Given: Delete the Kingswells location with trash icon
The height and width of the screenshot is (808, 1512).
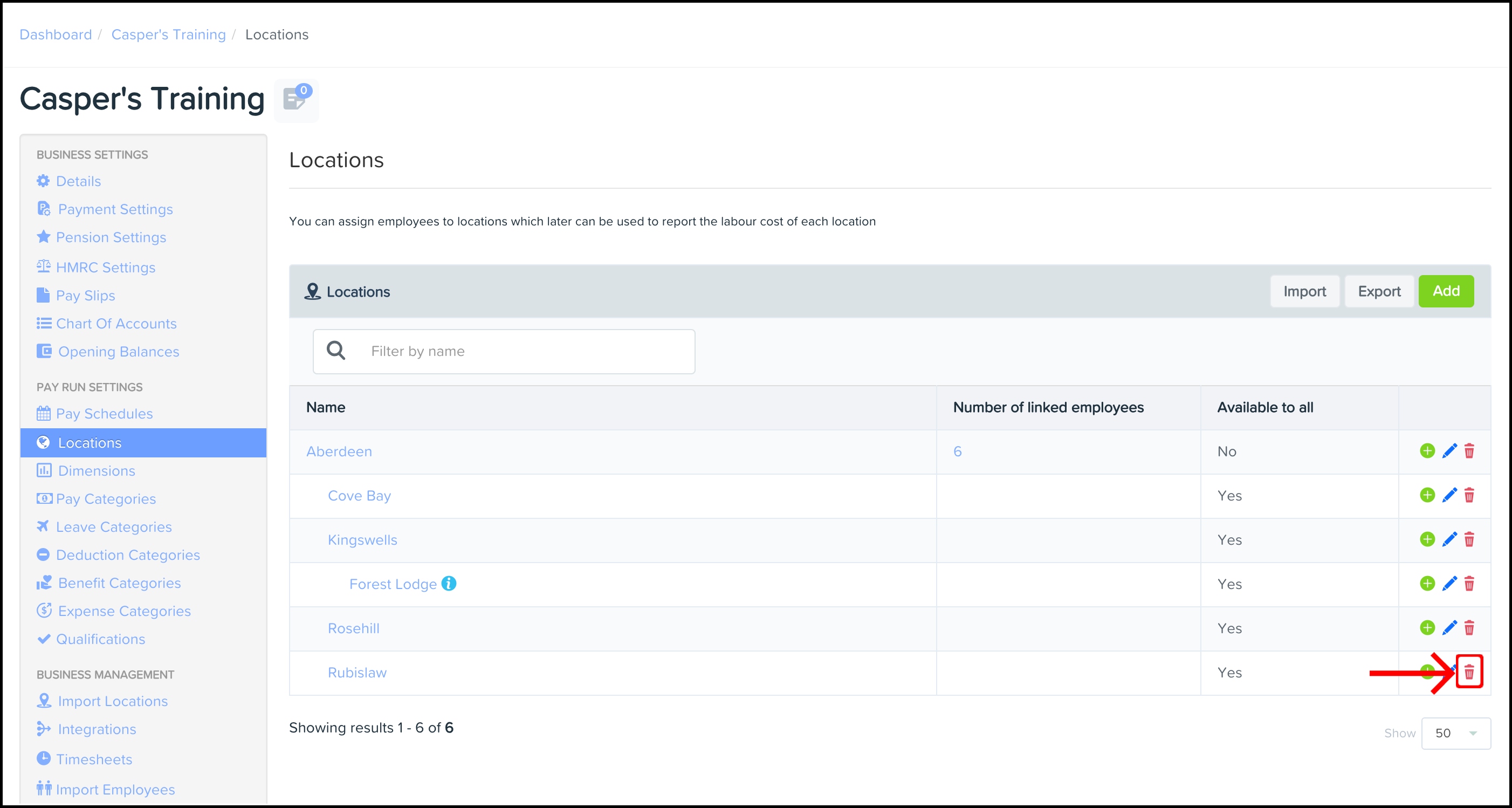Looking at the screenshot, I should [x=1468, y=539].
